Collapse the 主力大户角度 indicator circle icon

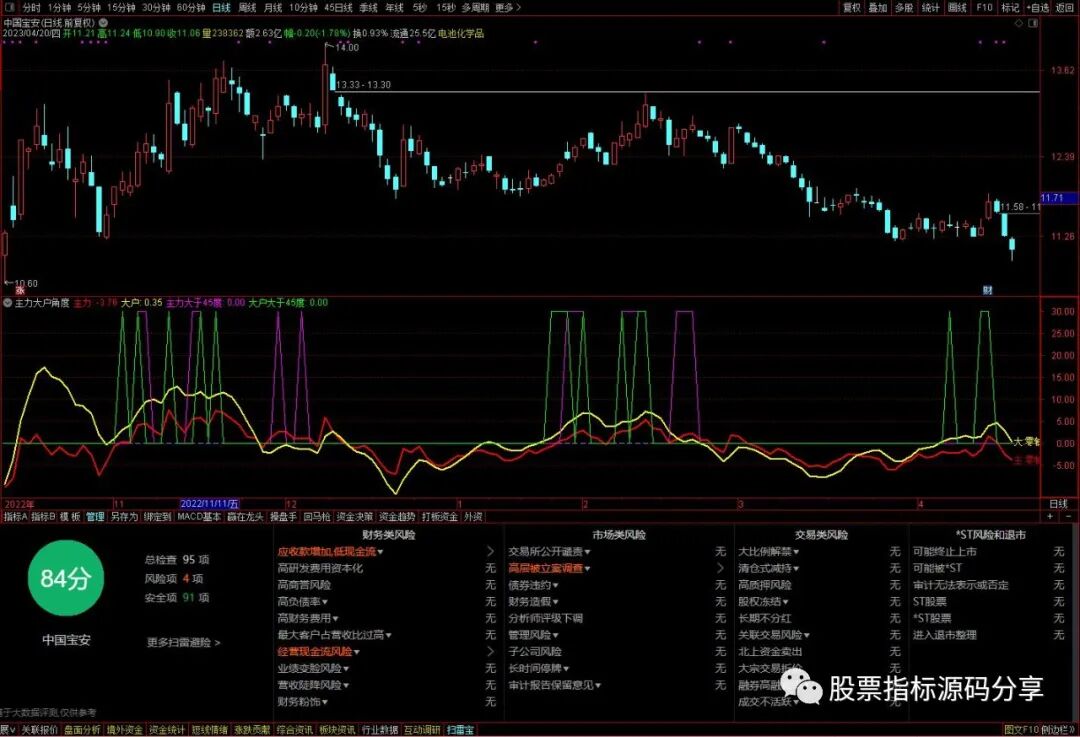(8, 302)
